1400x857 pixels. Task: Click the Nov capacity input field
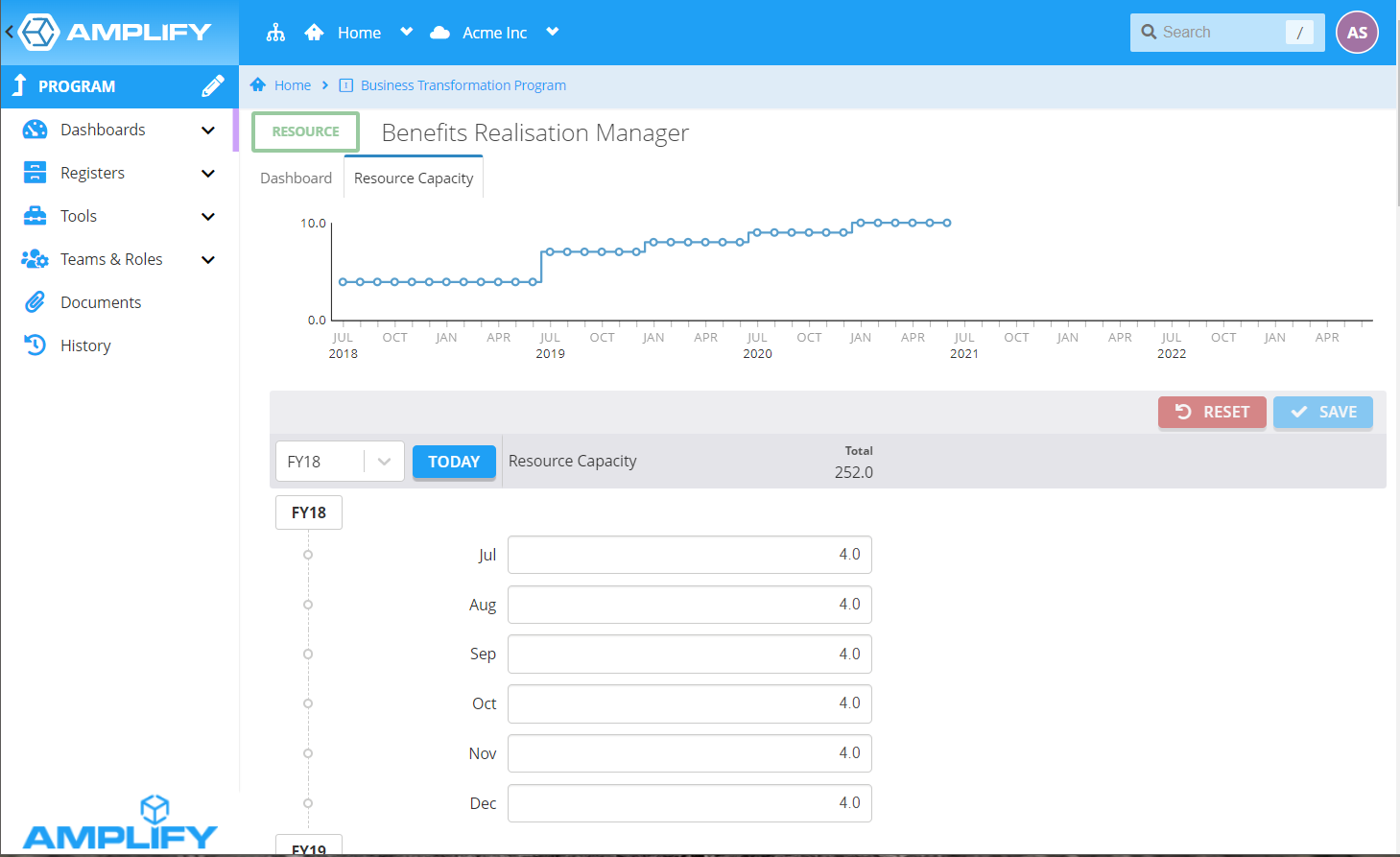690,753
